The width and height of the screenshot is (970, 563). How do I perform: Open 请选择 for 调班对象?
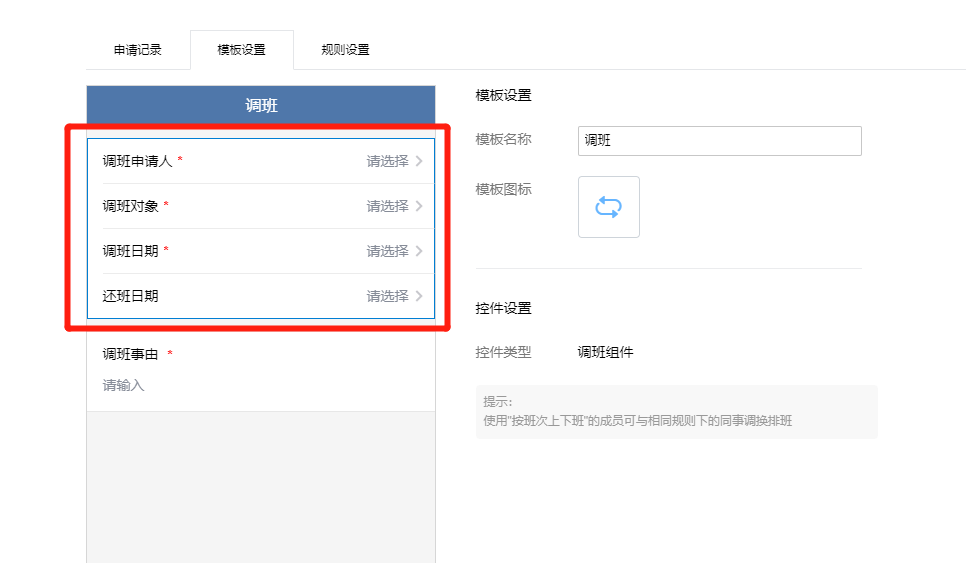pyautogui.click(x=387, y=206)
